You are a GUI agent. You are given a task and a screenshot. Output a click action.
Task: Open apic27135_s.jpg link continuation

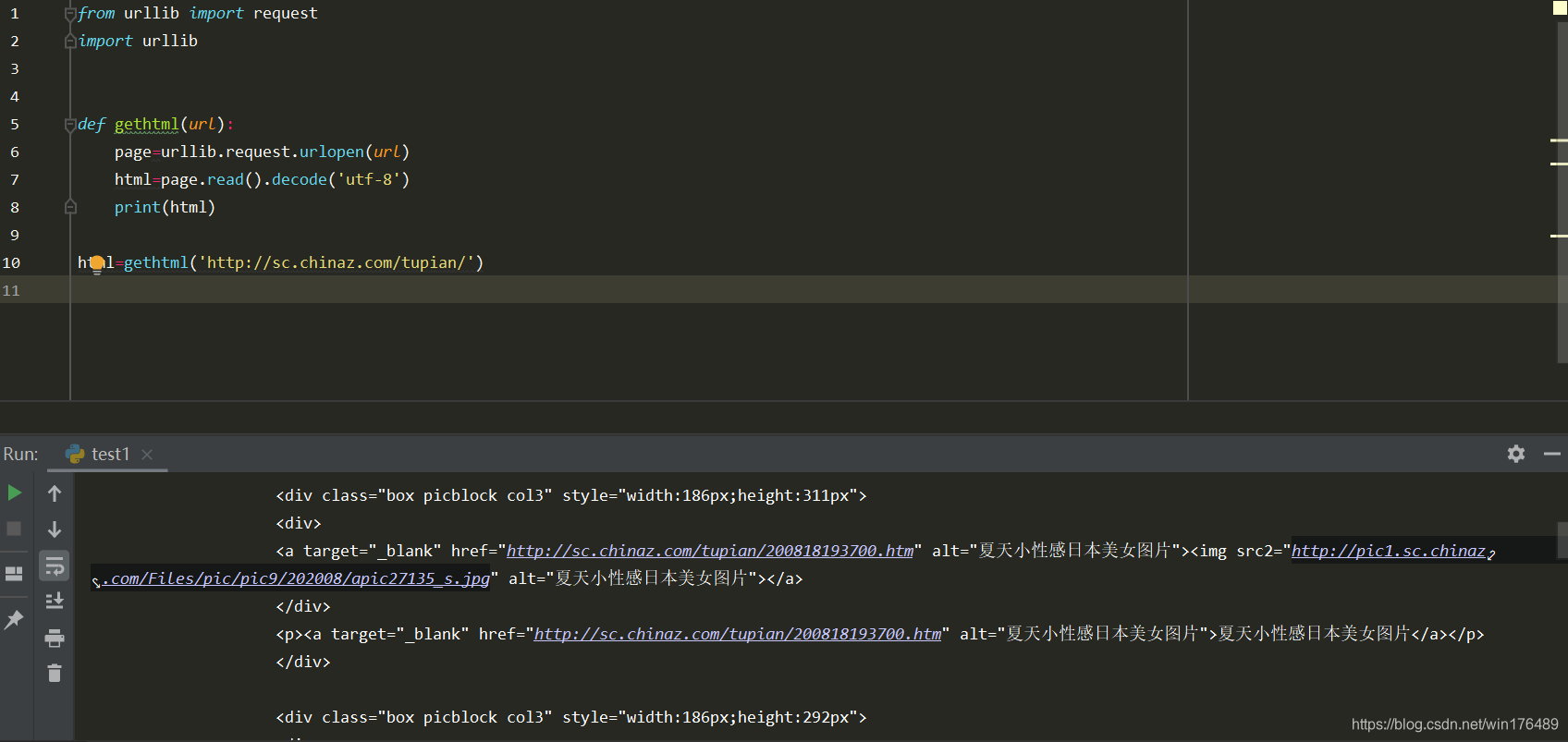(296, 578)
